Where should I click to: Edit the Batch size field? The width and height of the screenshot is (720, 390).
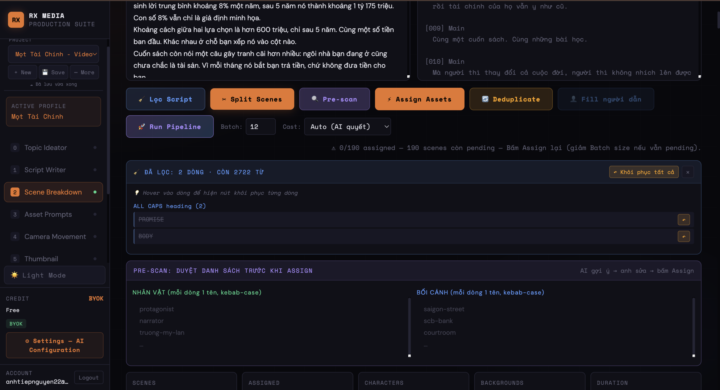(x=260, y=127)
